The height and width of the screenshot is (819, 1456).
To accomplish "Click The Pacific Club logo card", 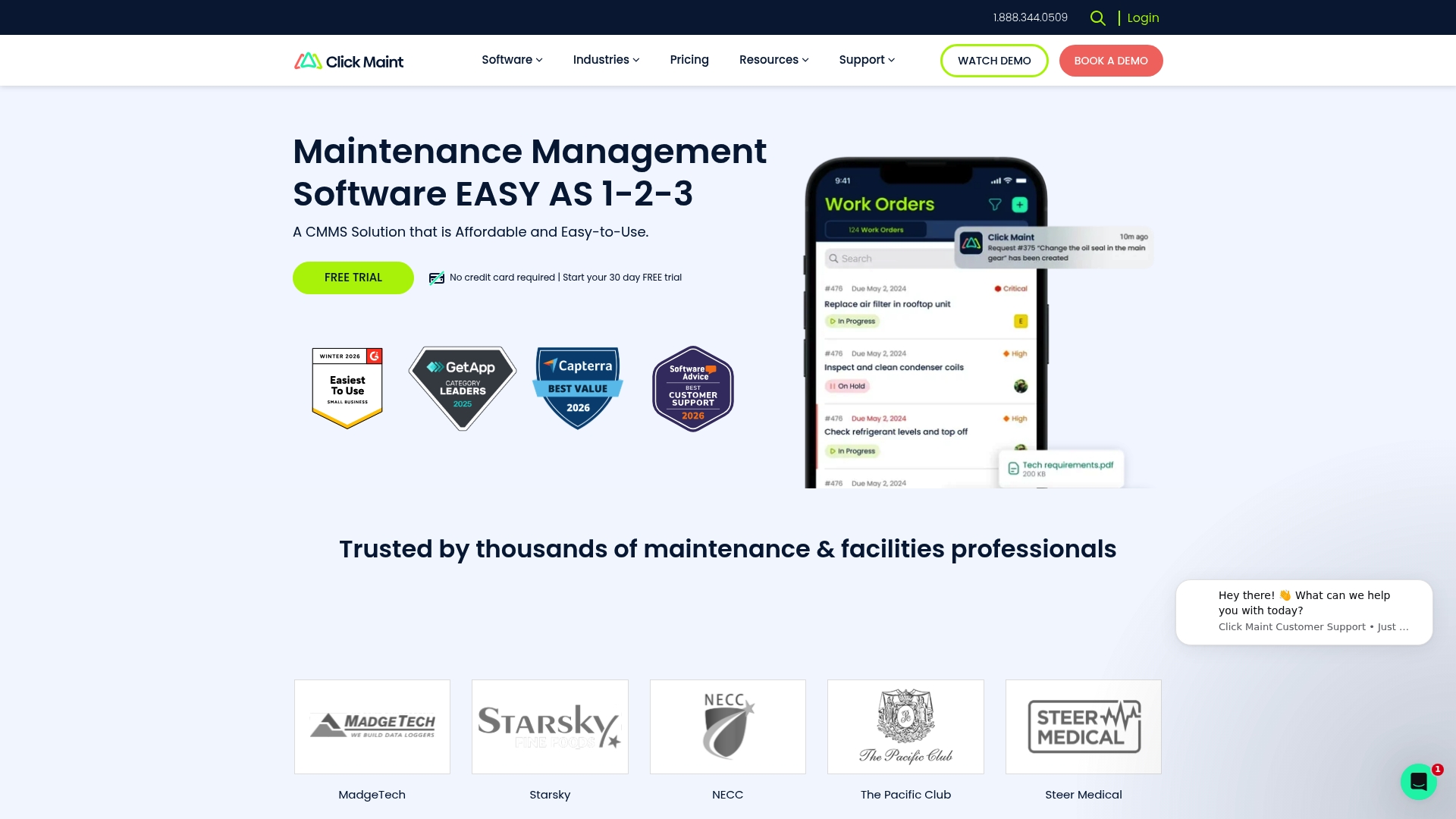I will [905, 726].
